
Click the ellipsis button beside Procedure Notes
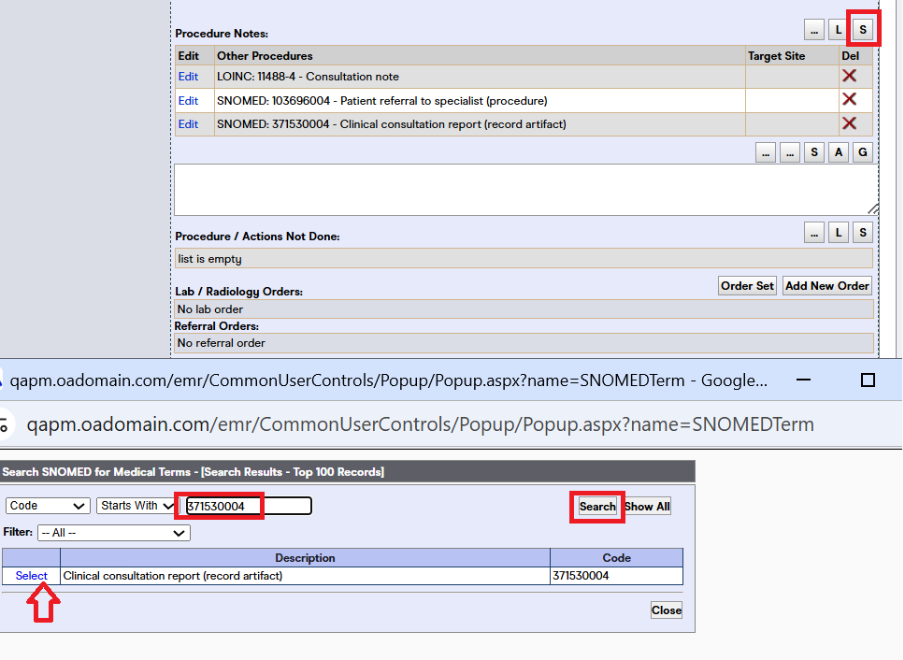pyautogui.click(x=813, y=29)
